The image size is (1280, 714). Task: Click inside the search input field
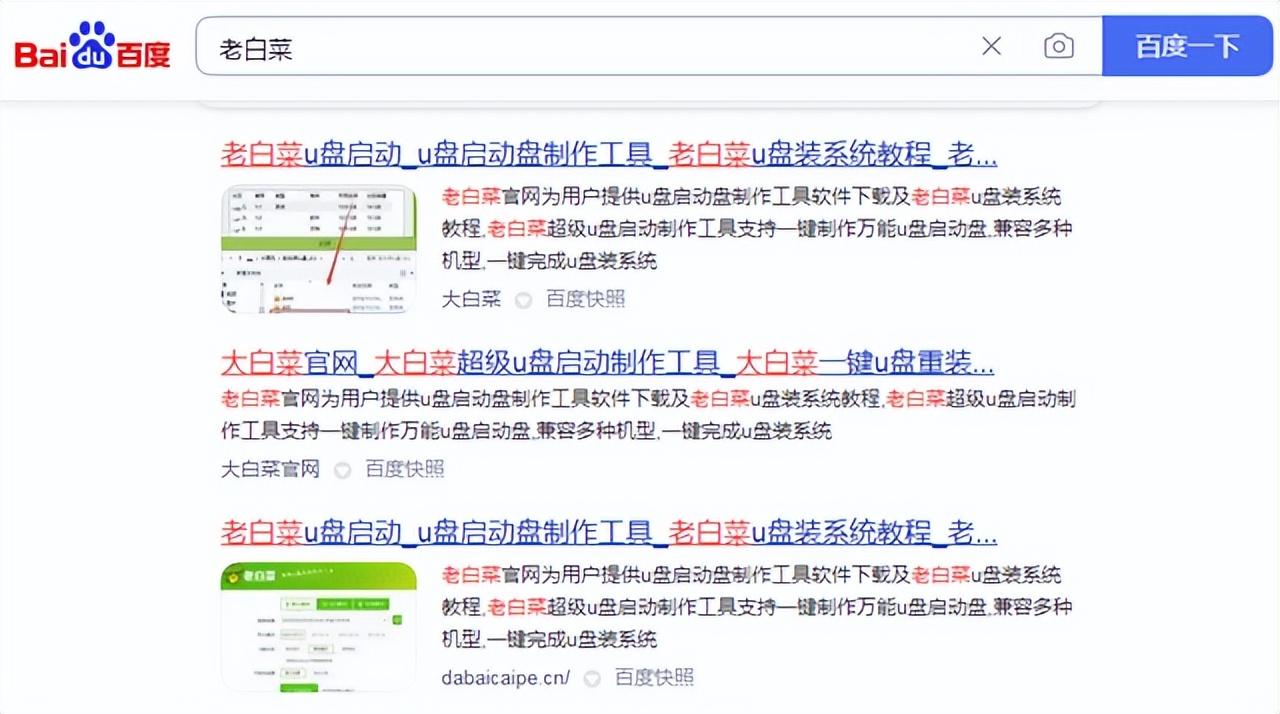(600, 46)
